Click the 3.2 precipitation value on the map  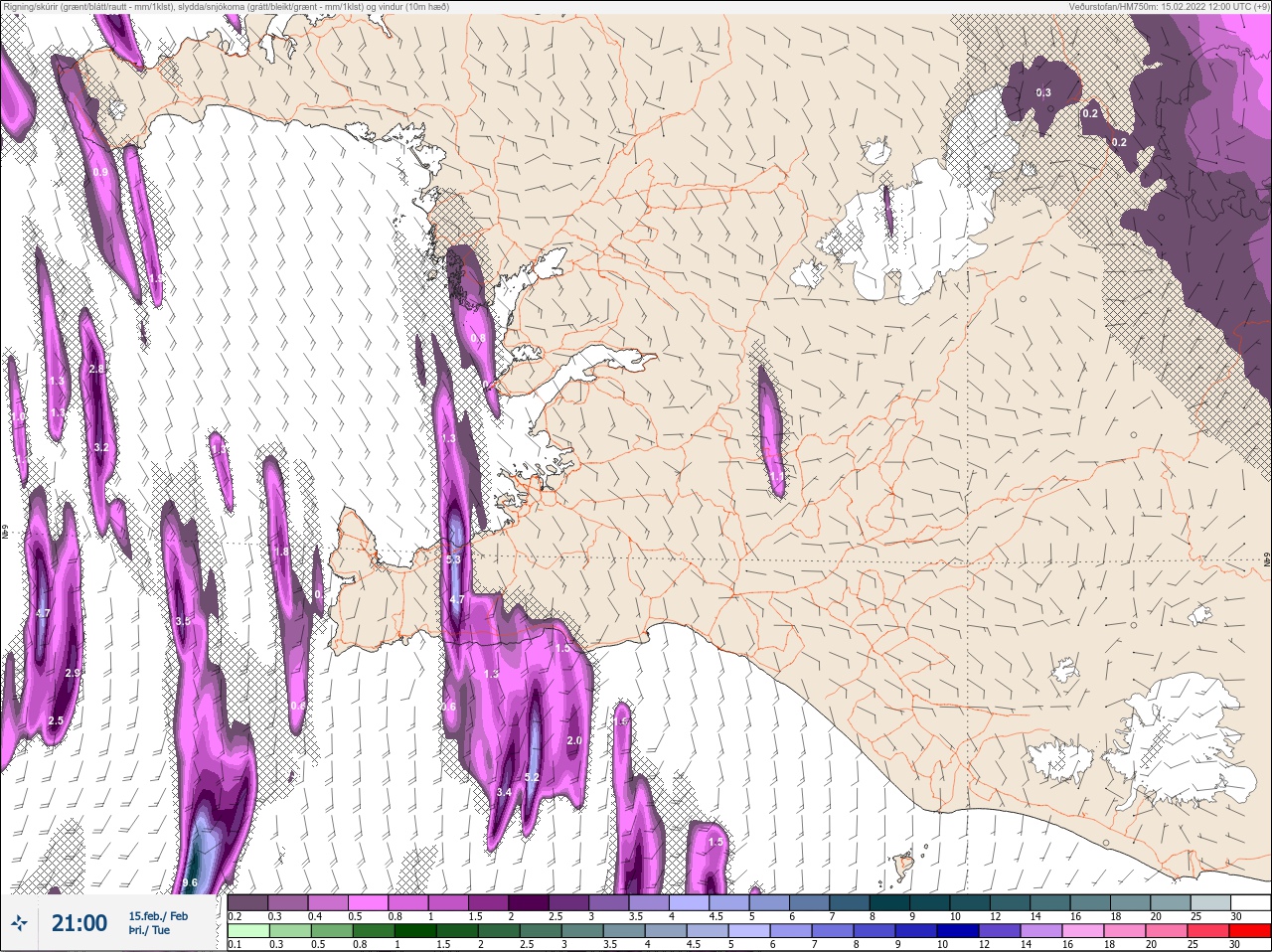point(100,448)
